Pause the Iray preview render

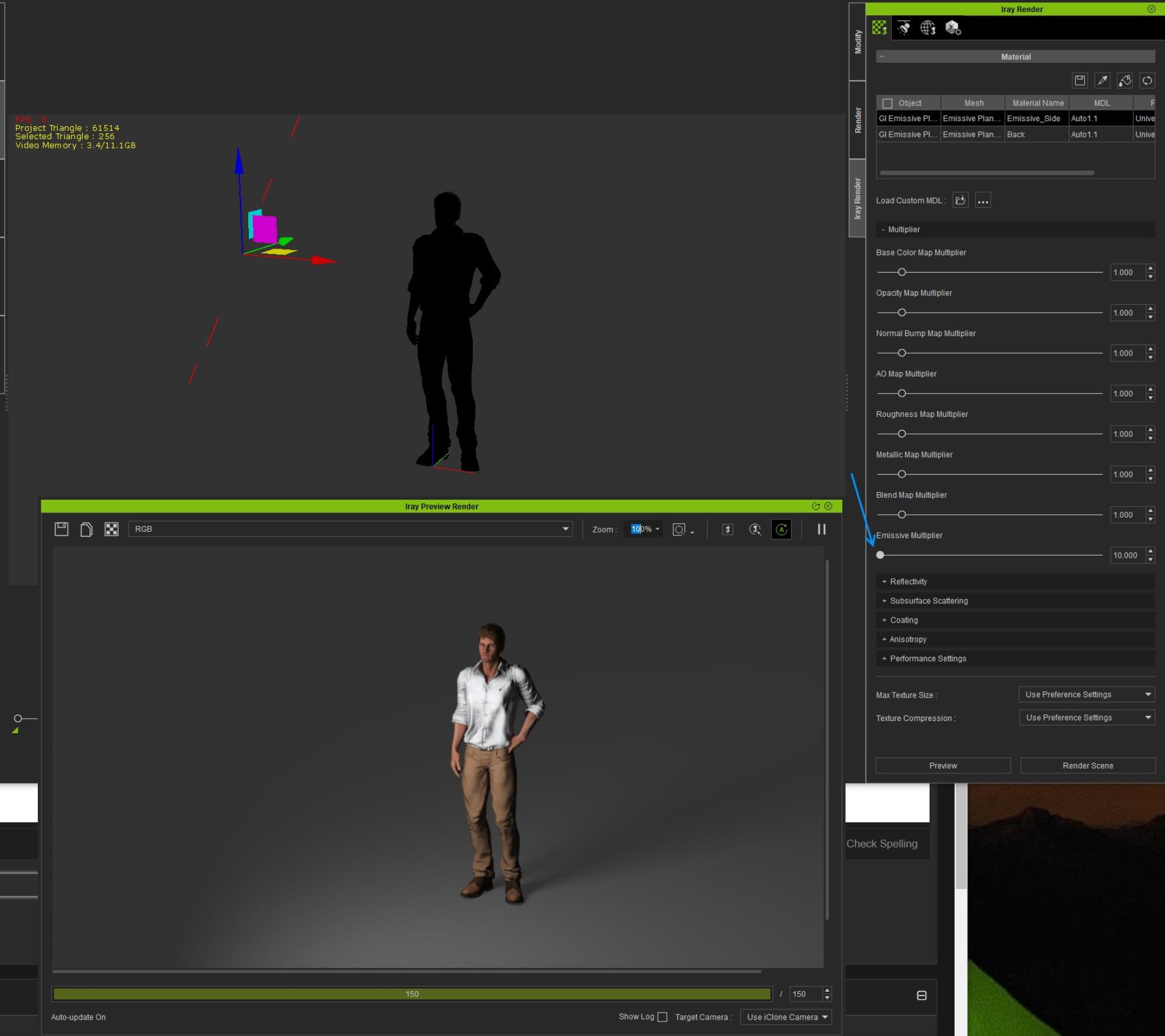point(821,529)
